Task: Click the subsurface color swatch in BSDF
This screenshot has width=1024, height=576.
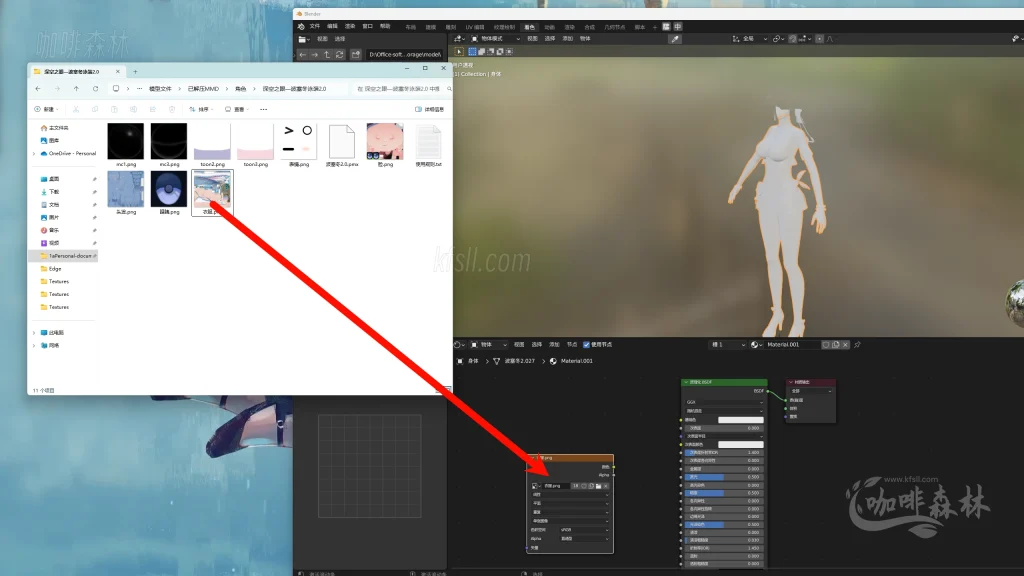Action: point(741,444)
